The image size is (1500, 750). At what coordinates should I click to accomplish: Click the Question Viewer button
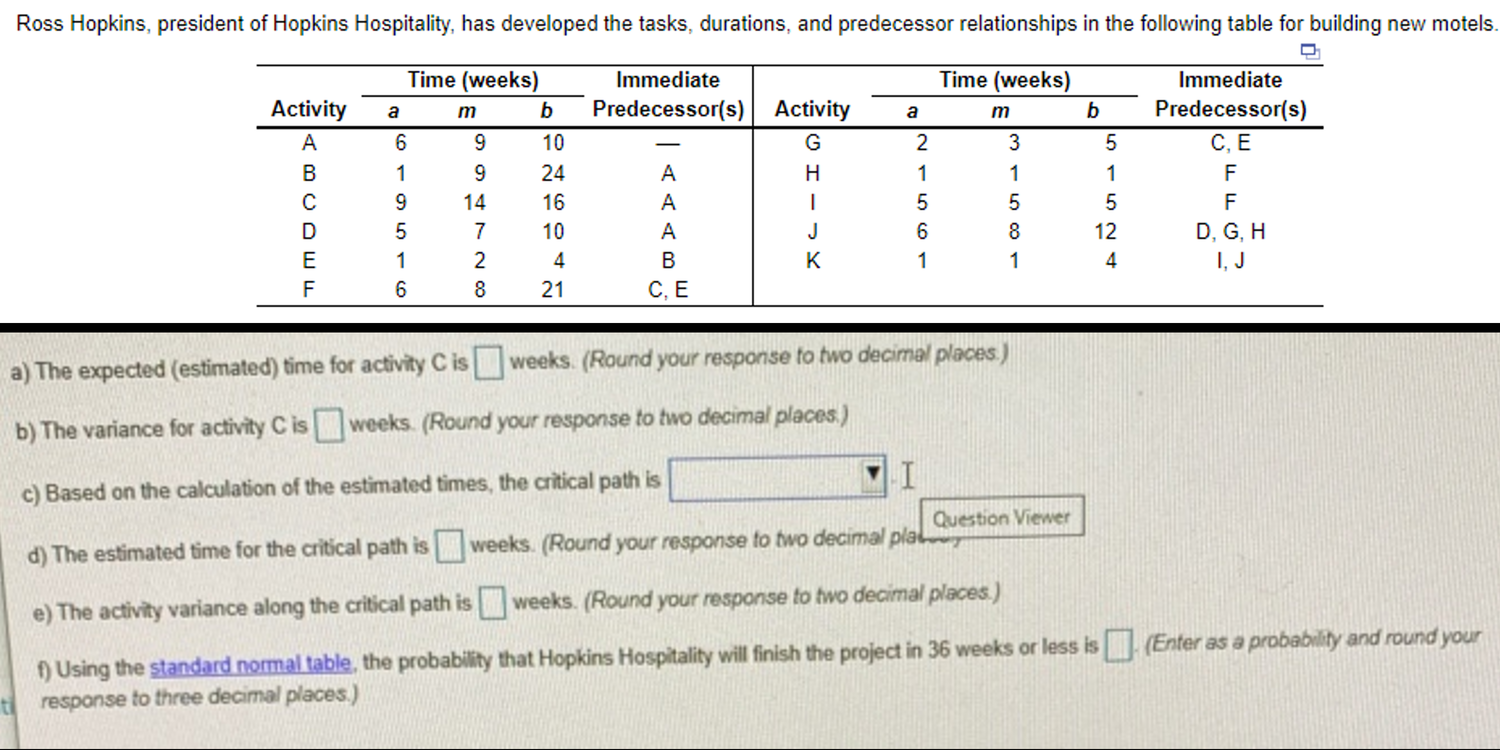pos(1001,517)
